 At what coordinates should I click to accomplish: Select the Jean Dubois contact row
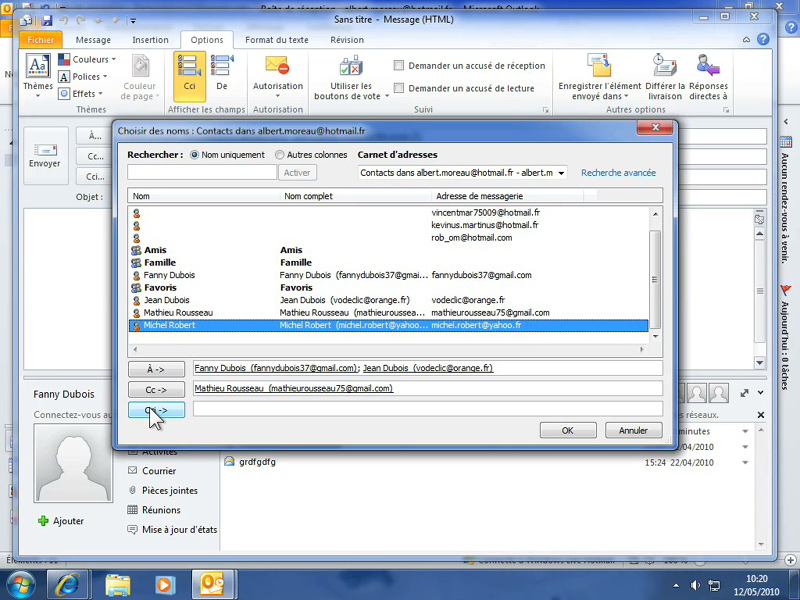[x=388, y=300]
